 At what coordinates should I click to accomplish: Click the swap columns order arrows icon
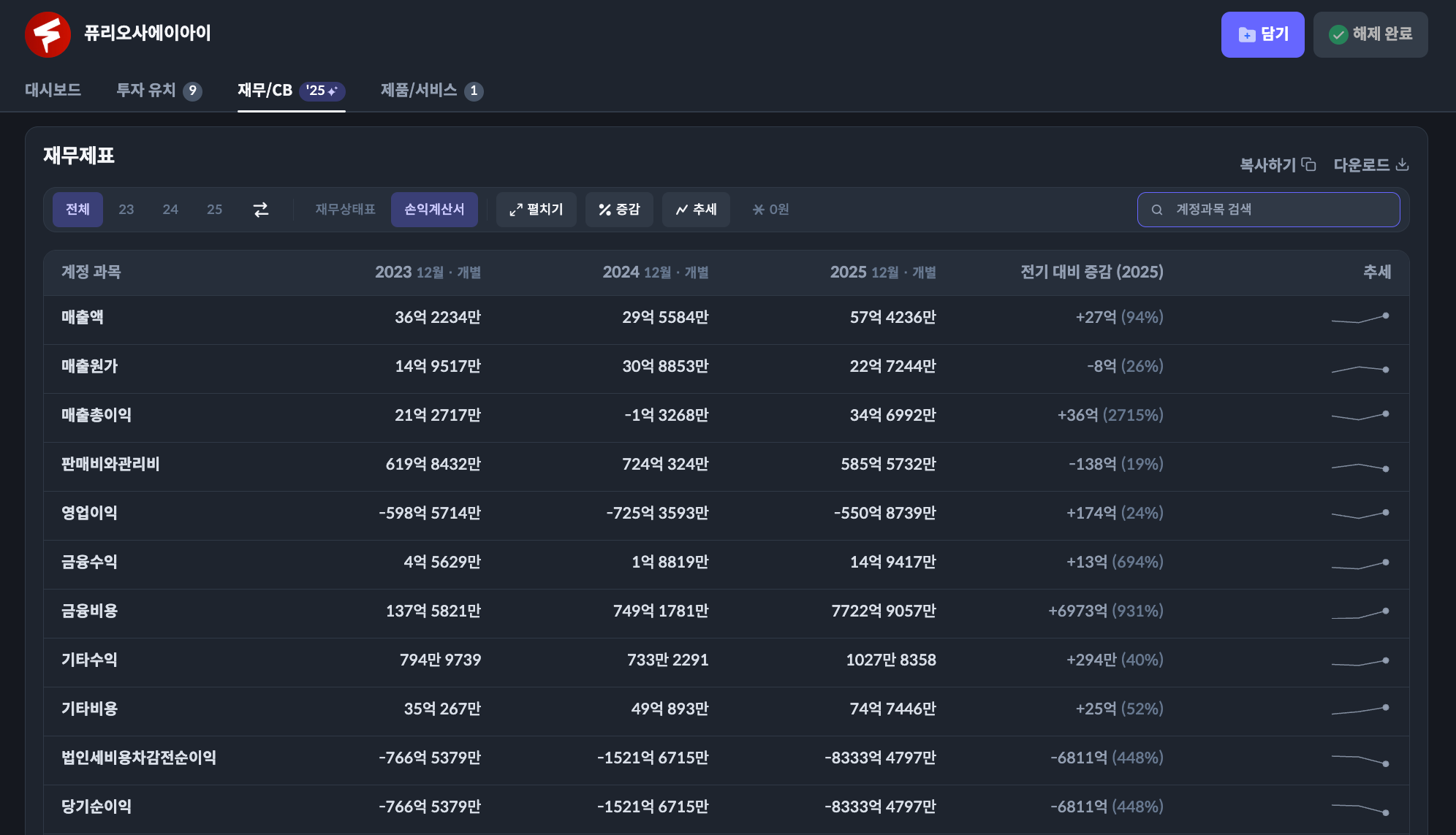click(261, 210)
